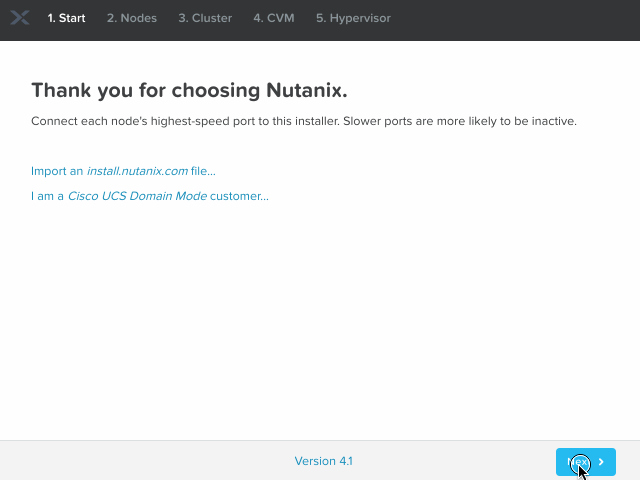Select the 4. CVM step
The height and width of the screenshot is (480, 640).
(273, 18)
